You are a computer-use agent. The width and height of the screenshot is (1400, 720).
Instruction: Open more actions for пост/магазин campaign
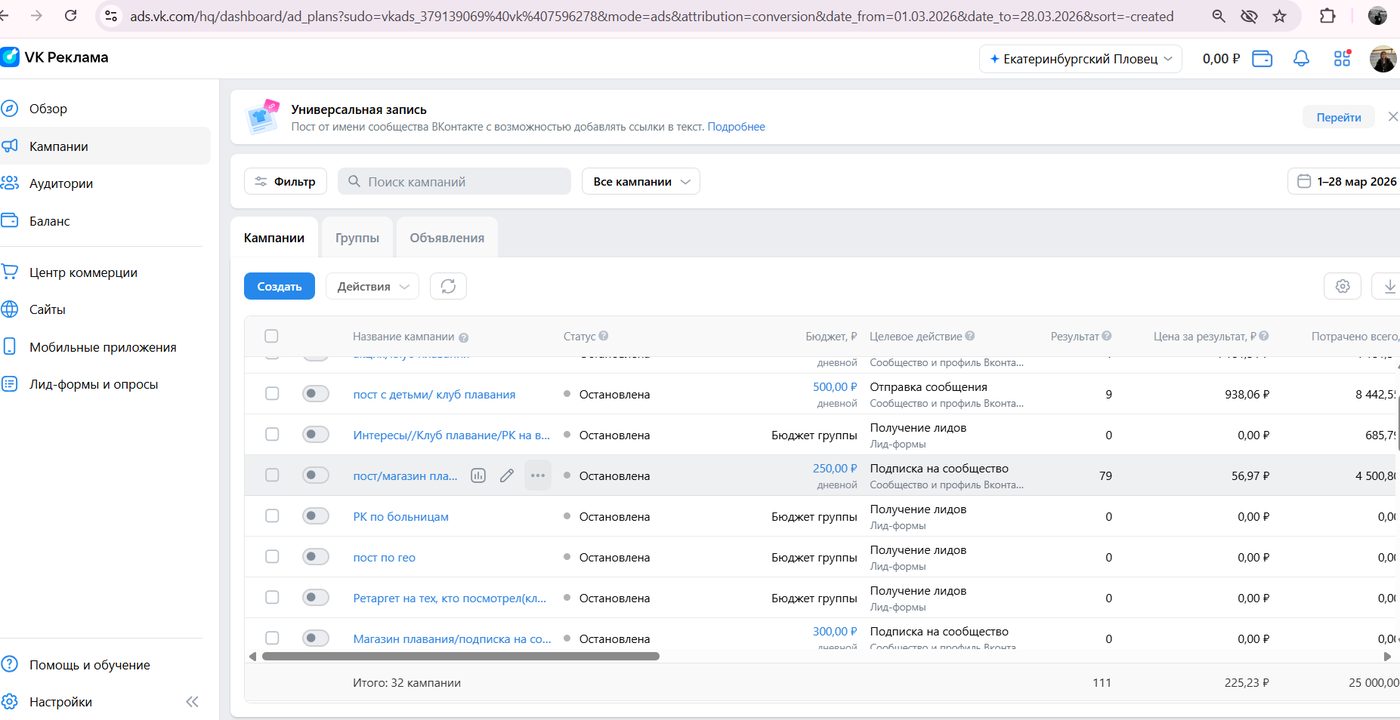[538, 476]
